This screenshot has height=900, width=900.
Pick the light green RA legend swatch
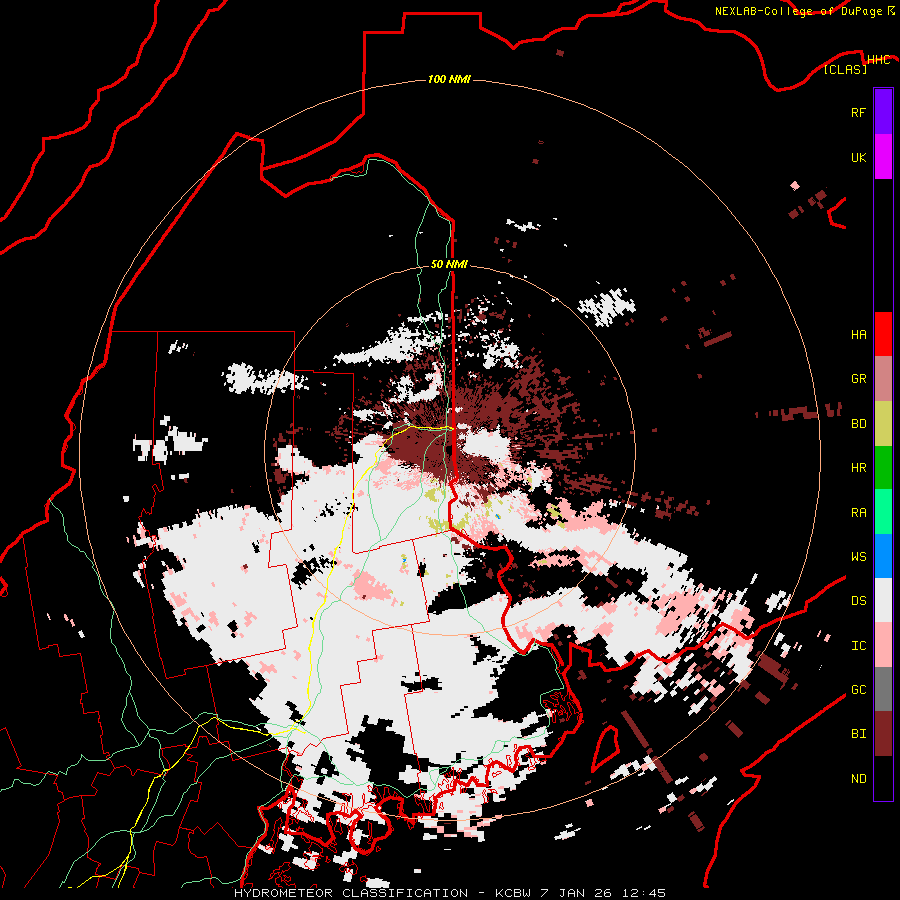tap(883, 512)
